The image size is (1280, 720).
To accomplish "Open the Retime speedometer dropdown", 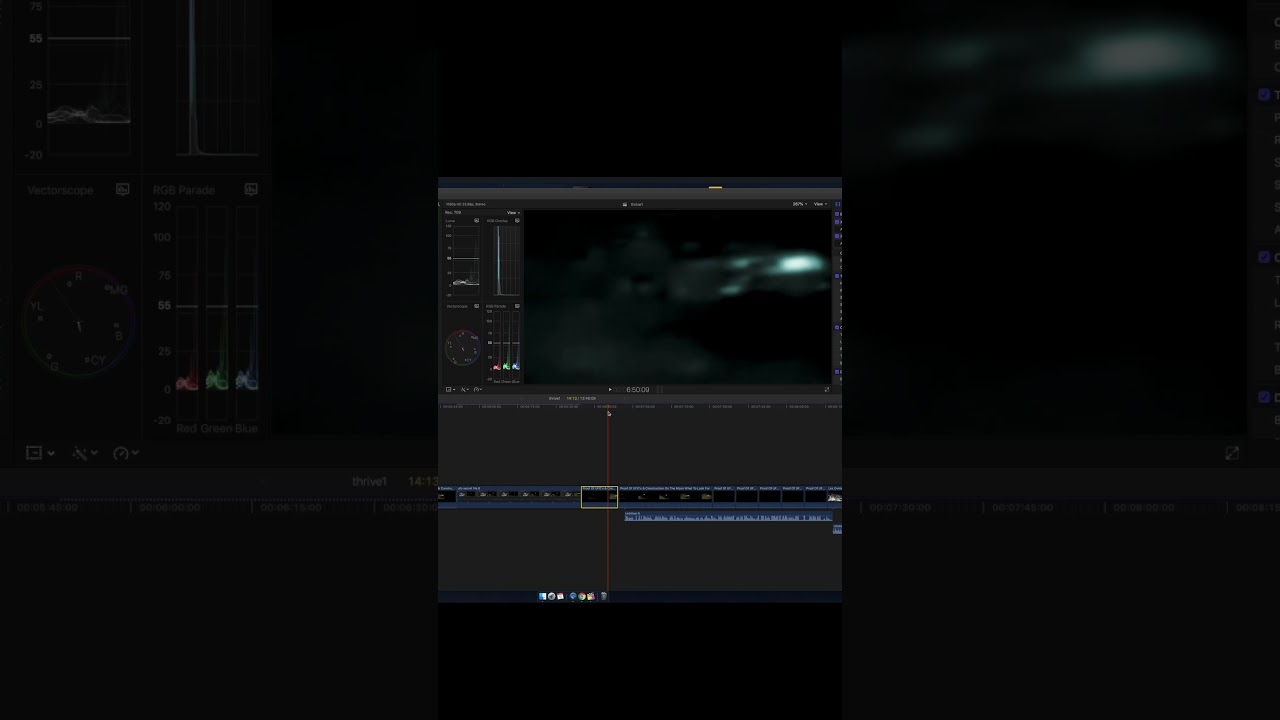I will (478, 389).
